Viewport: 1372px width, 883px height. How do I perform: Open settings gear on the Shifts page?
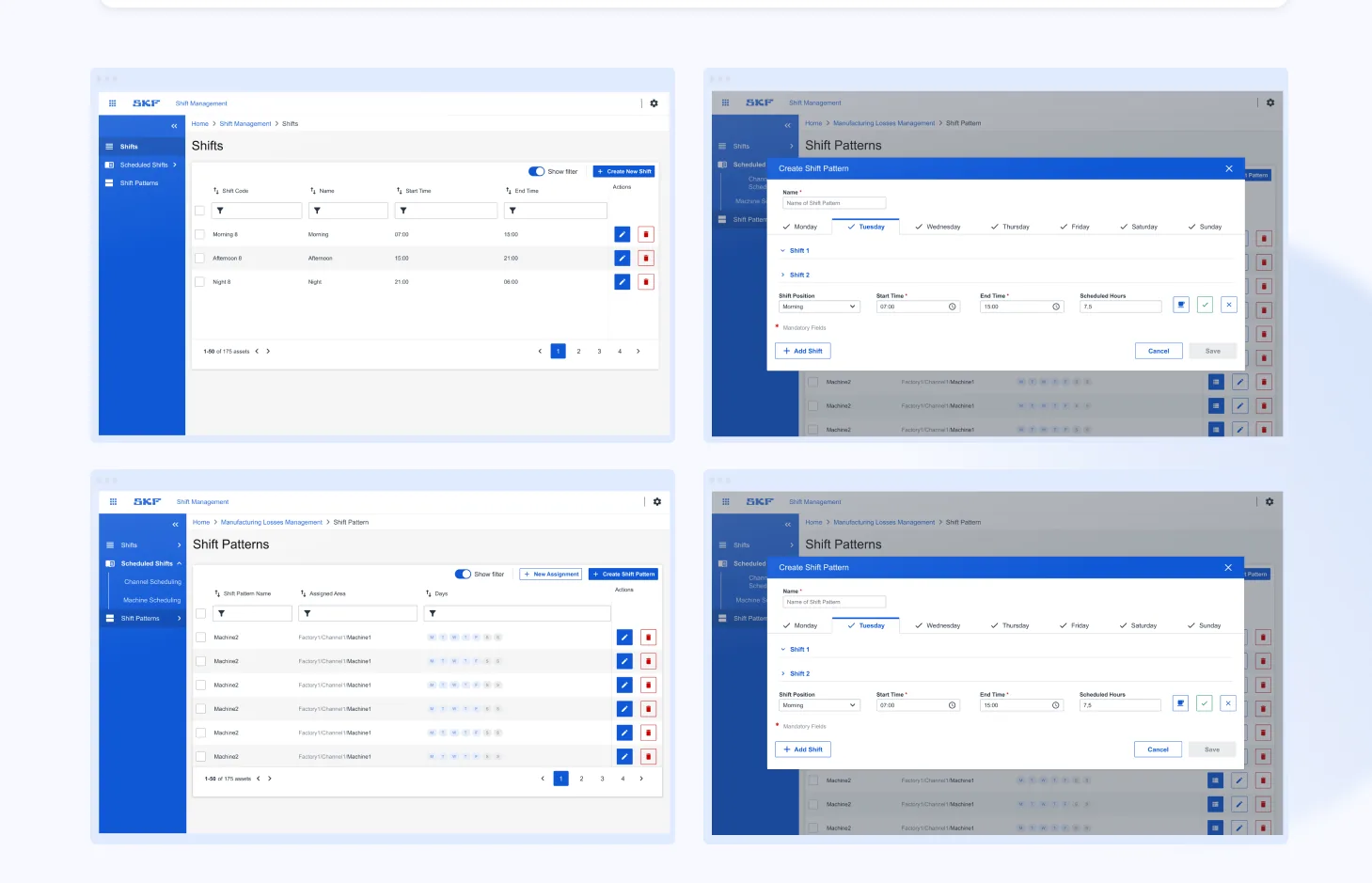(654, 103)
